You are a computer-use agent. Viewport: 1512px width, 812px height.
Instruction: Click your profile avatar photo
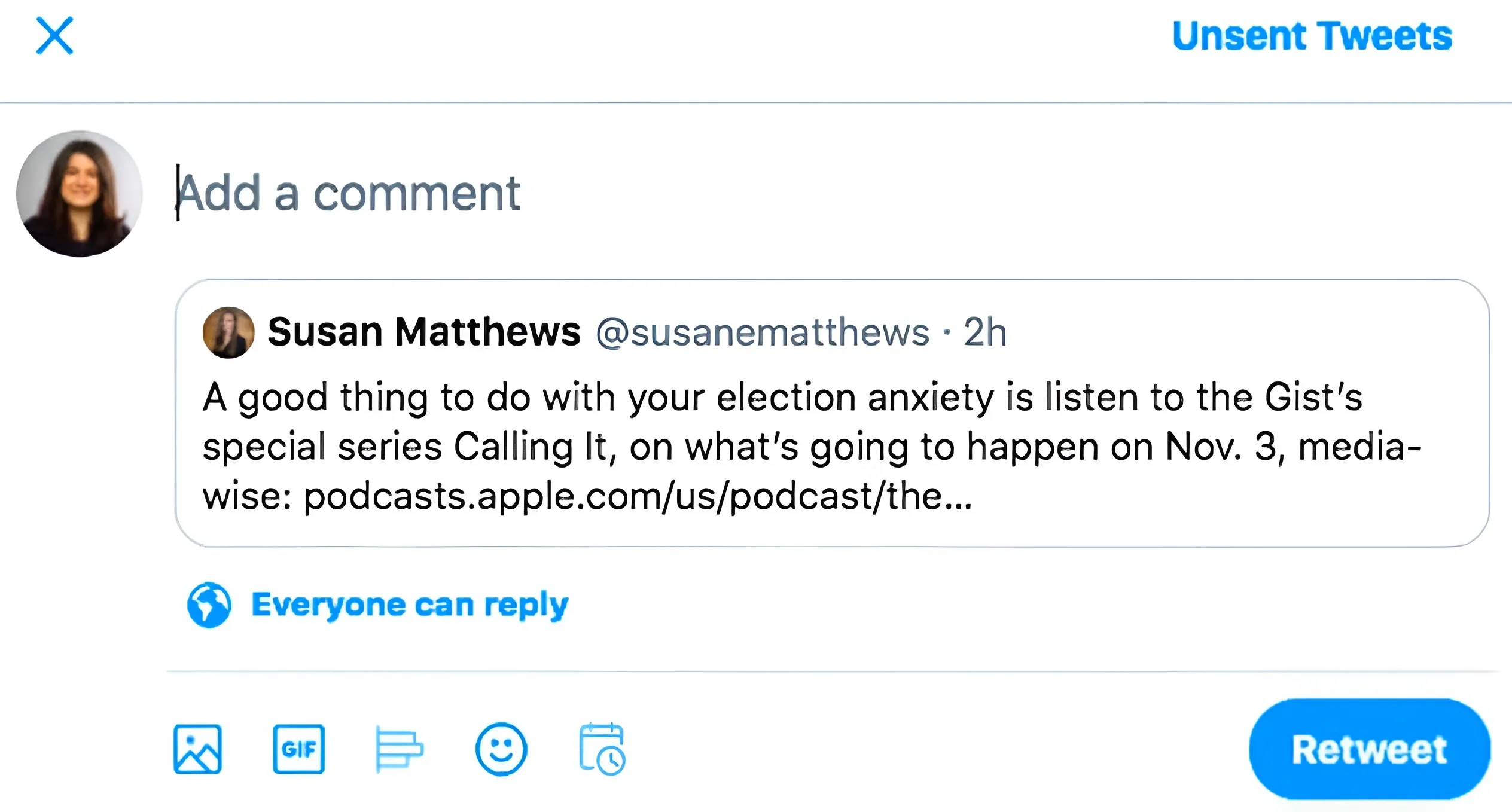click(80, 194)
